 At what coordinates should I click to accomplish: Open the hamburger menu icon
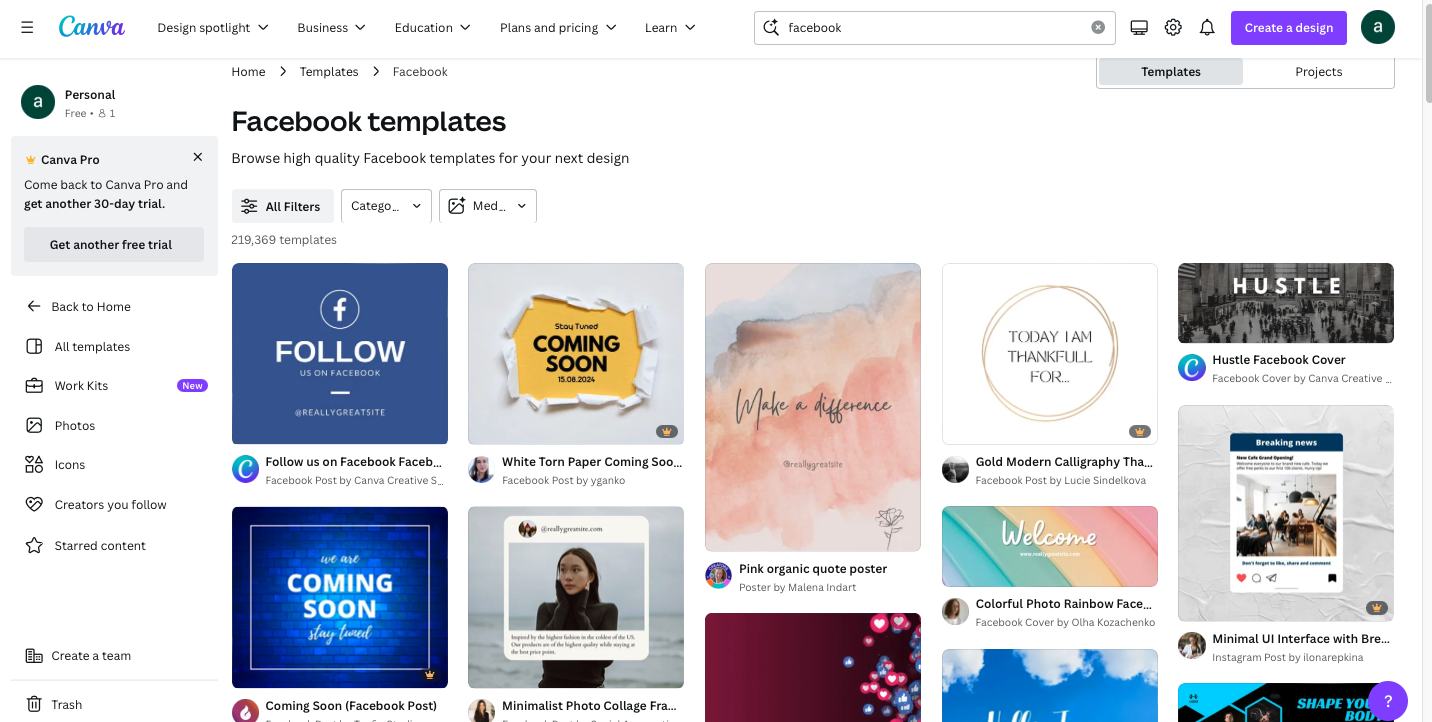coord(27,27)
